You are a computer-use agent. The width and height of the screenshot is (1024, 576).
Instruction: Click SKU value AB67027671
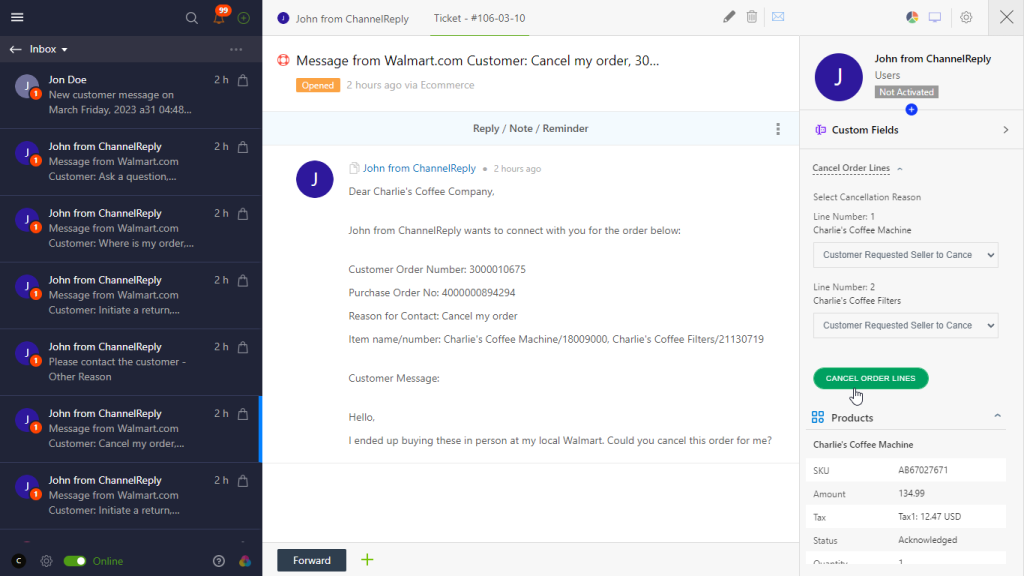pos(923,470)
